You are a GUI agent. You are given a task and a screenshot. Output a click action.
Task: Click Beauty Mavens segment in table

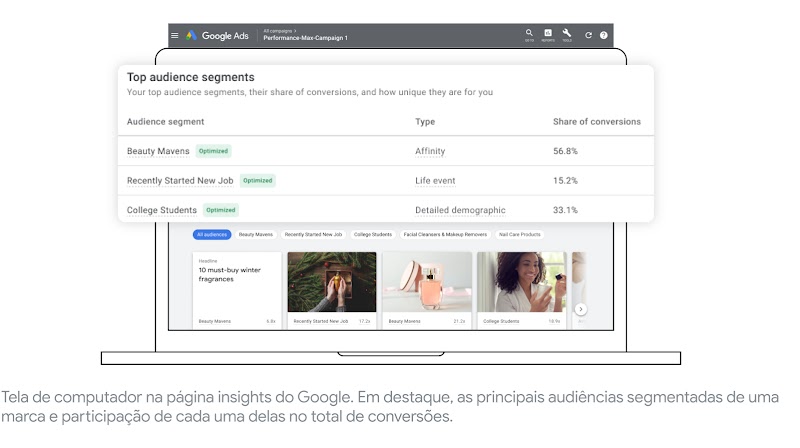click(x=158, y=151)
